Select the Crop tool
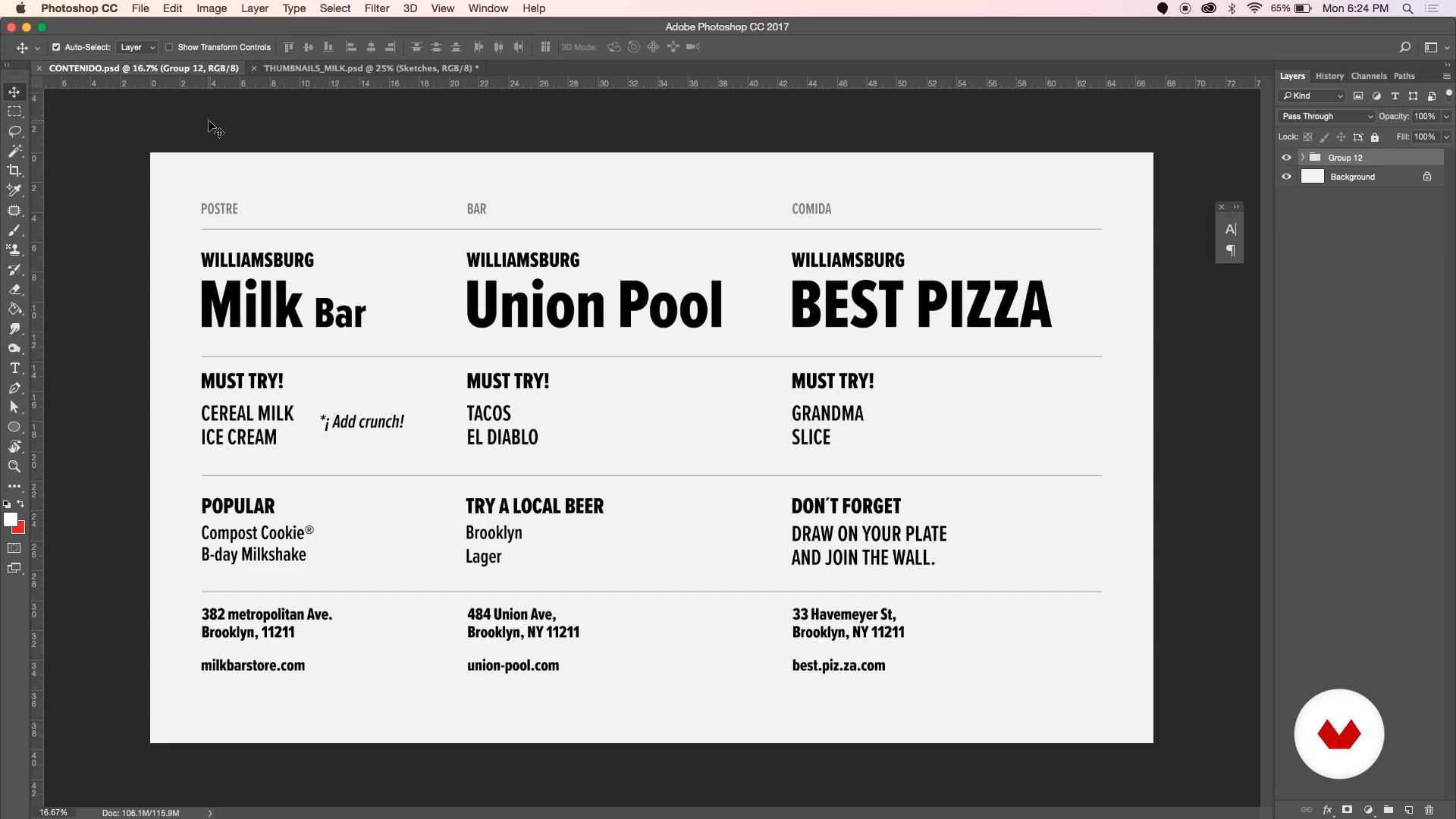The height and width of the screenshot is (819, 1456). (14, 171)
